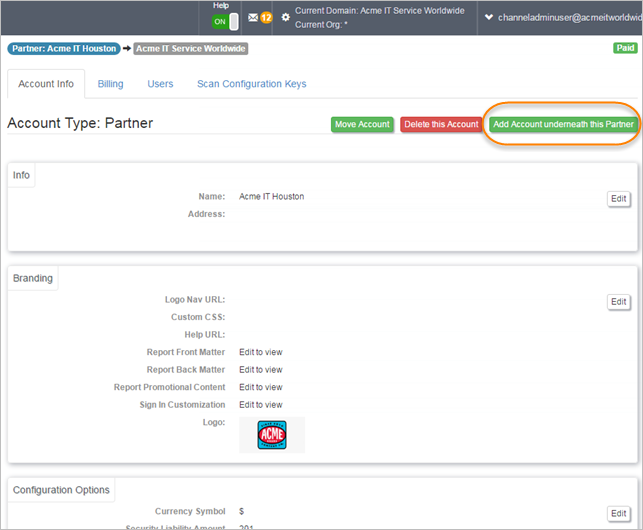Click the Partner: Acme IT Houston breadcrumb
643x530 pixels.
[x=64, y=48]
